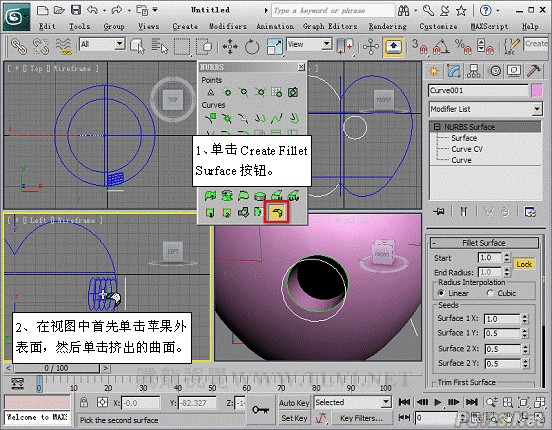Screen dimensions: 552x430
Task: Open the View reference coordinate dropdown
Action: (309, 44)
